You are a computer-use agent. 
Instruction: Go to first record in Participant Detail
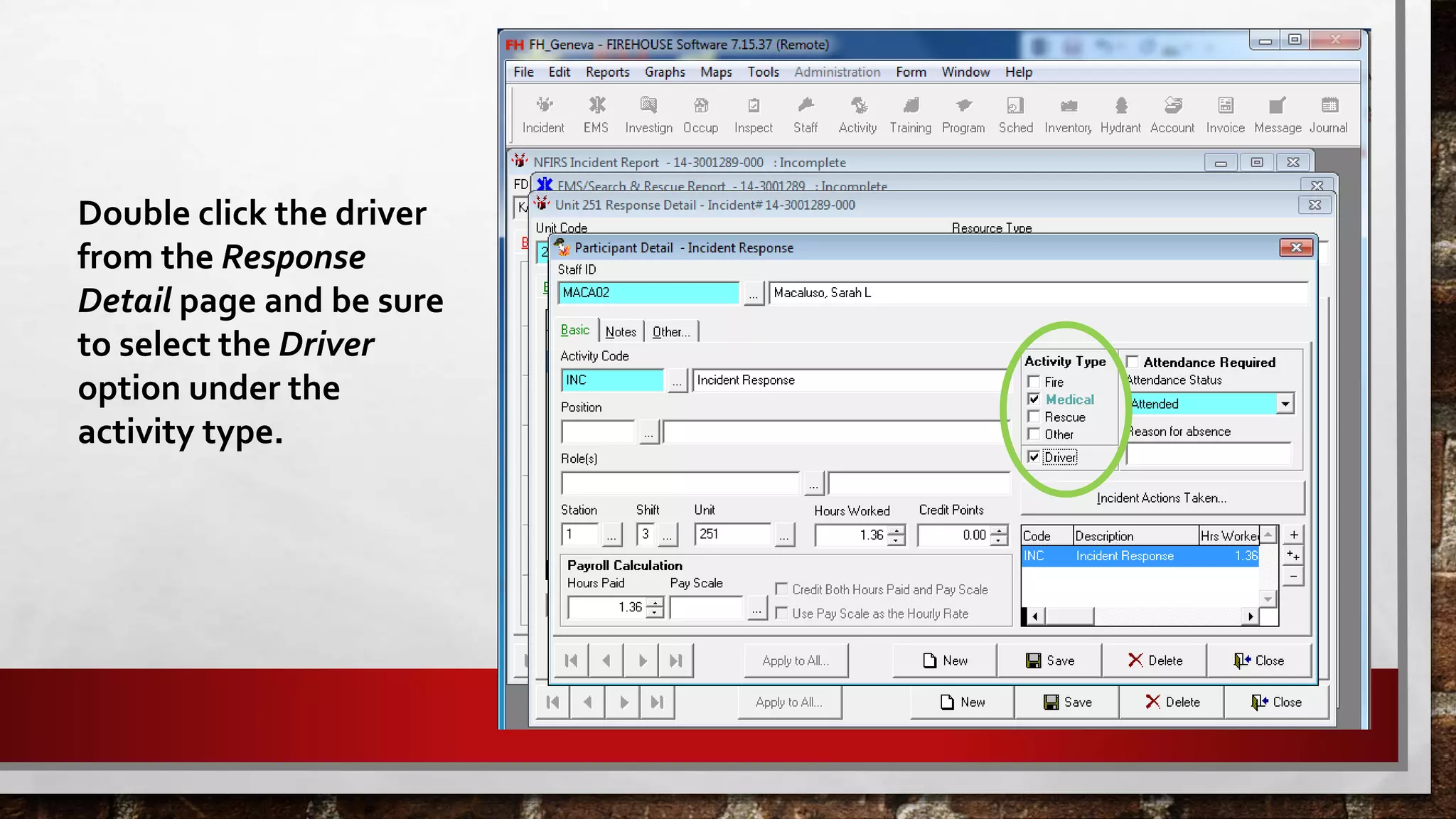click(571, 660)
